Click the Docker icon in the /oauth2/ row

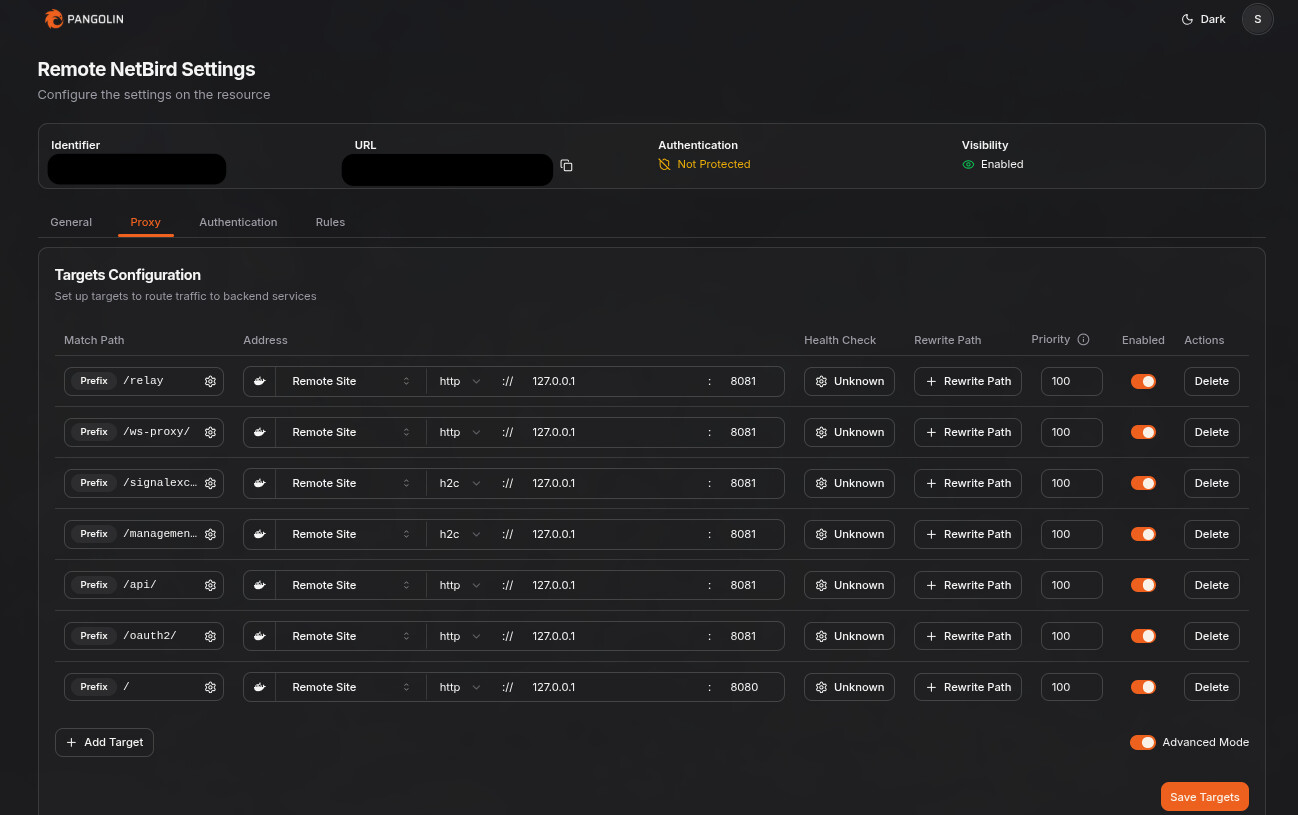coord(260,636)
